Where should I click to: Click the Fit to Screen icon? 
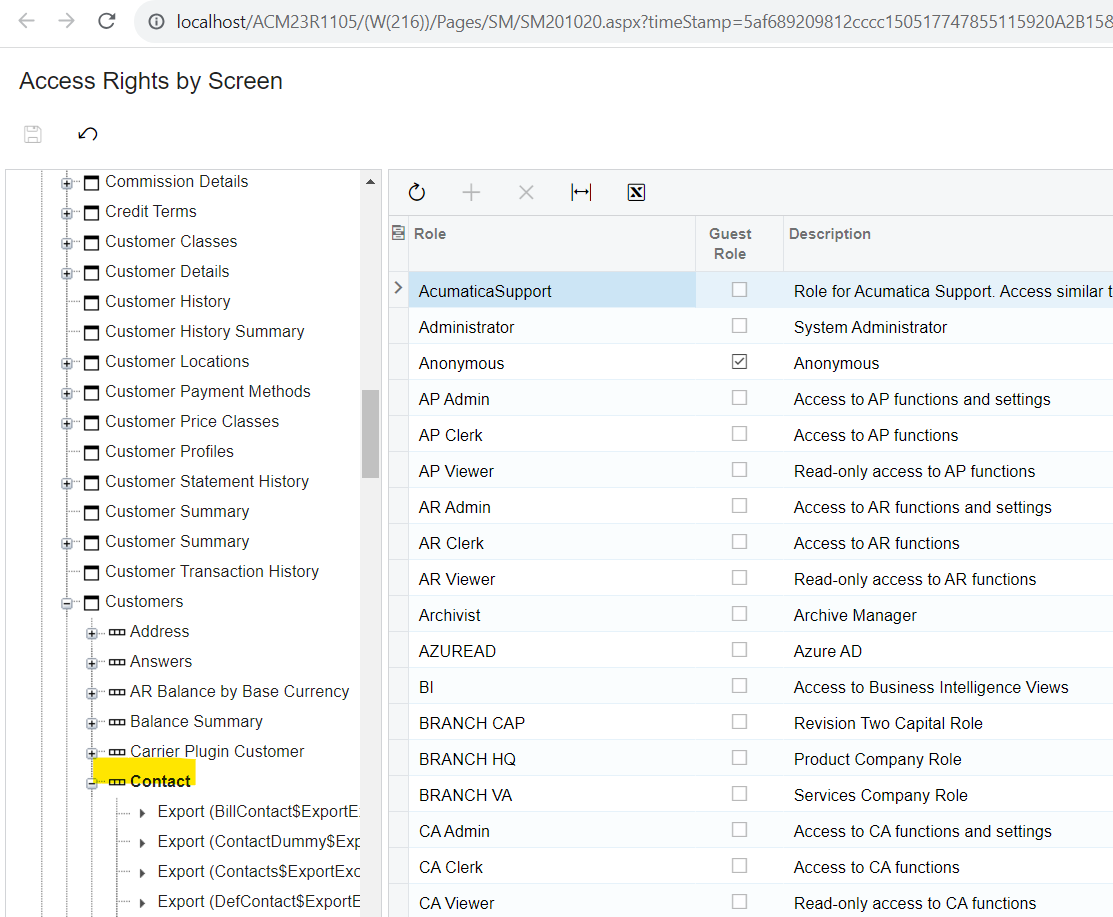[581, 192]
